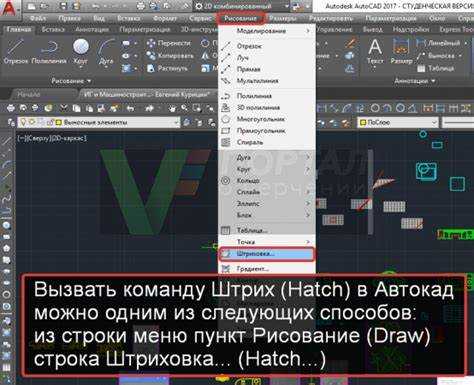The image size is (474, 385).
Task: Expand the Блок submenu
Action: [x=267, y=215]
